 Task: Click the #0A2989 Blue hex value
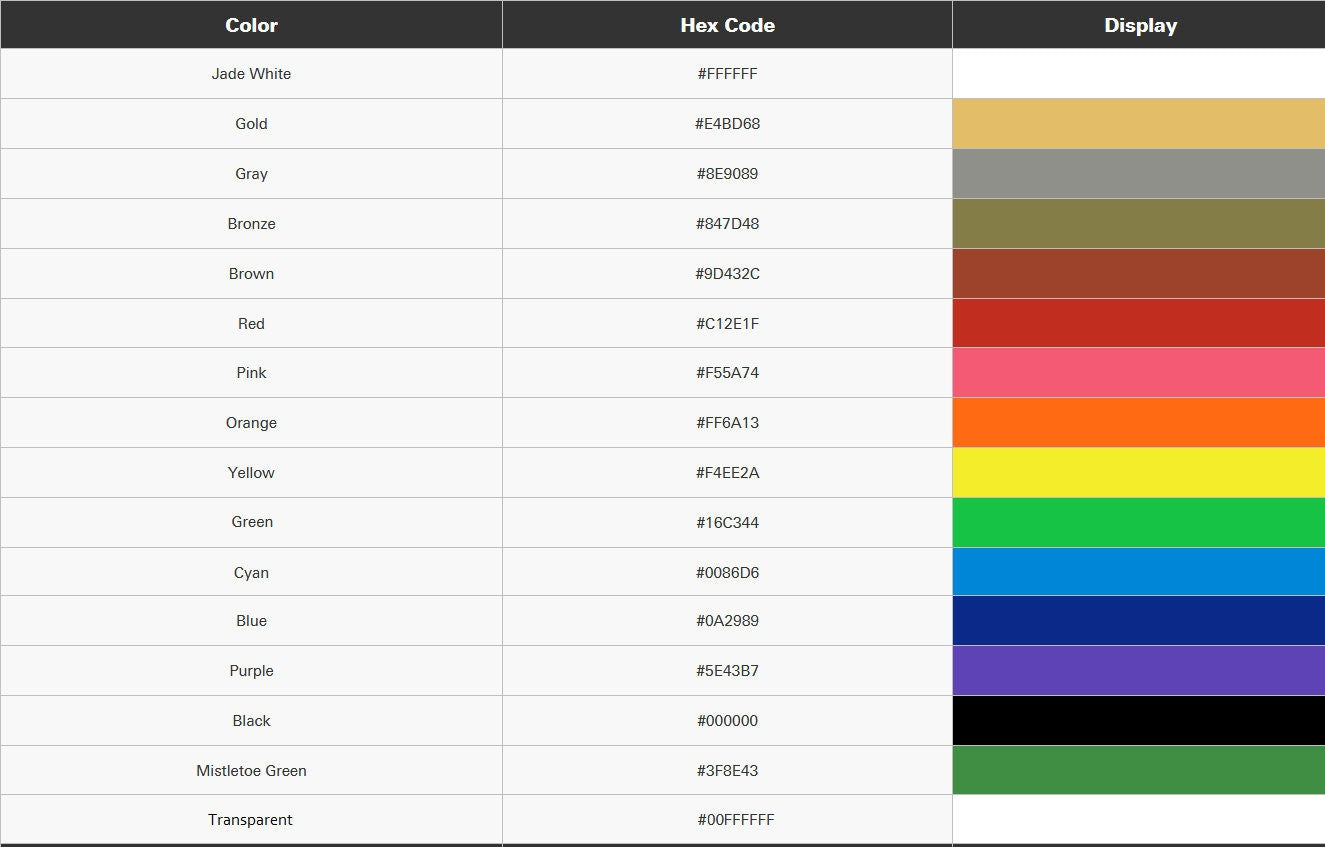click(x=727, y=621)
